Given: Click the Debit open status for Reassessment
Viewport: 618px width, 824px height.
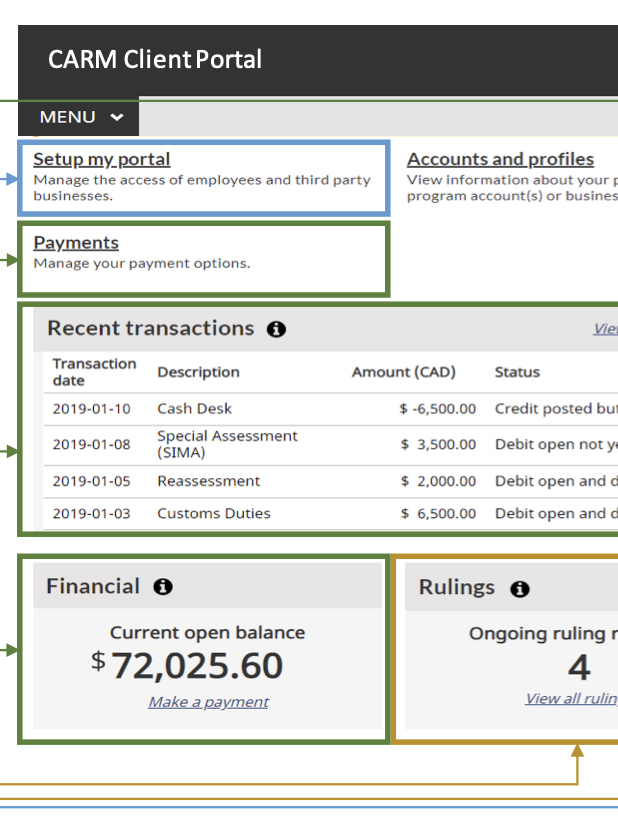Looking at the screenshot, I should [x=556, y=481].
